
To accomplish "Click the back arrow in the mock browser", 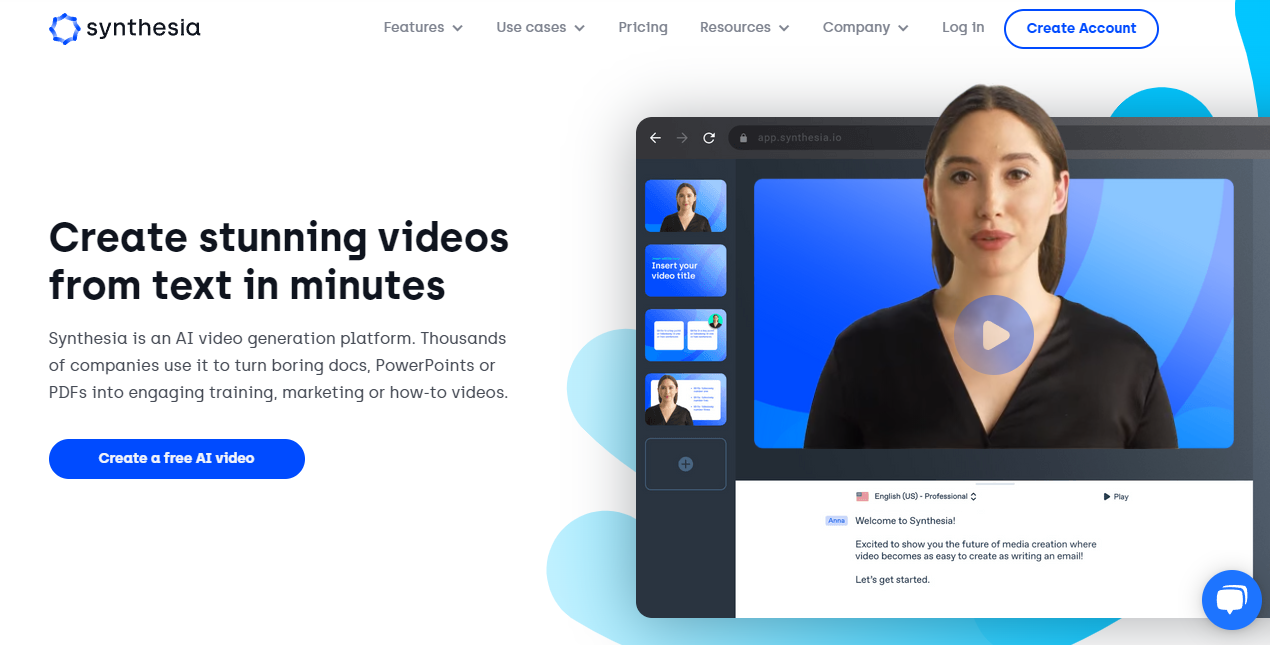I will [655, 138].
